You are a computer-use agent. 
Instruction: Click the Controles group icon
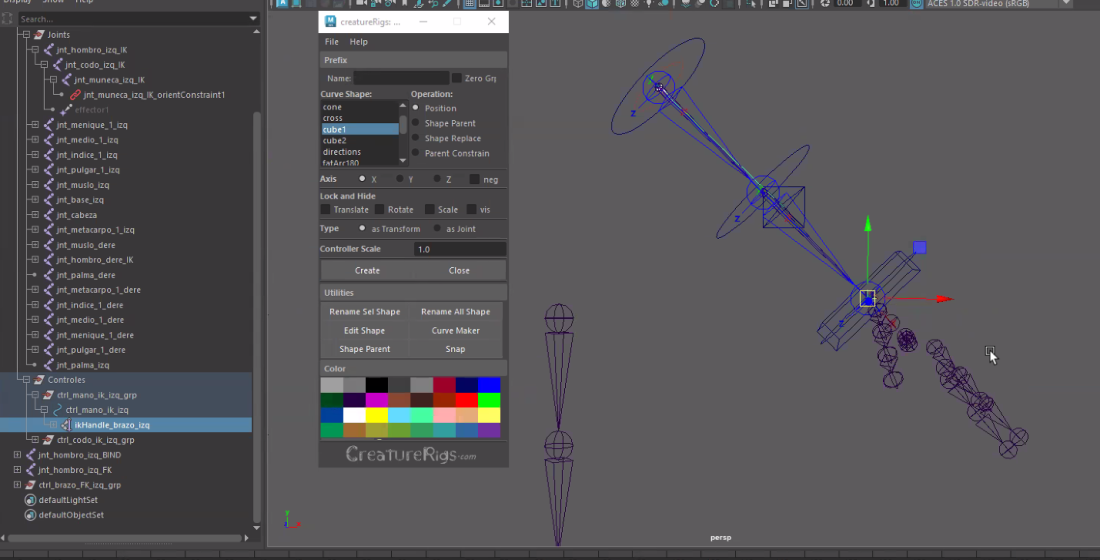click(39, 380)
